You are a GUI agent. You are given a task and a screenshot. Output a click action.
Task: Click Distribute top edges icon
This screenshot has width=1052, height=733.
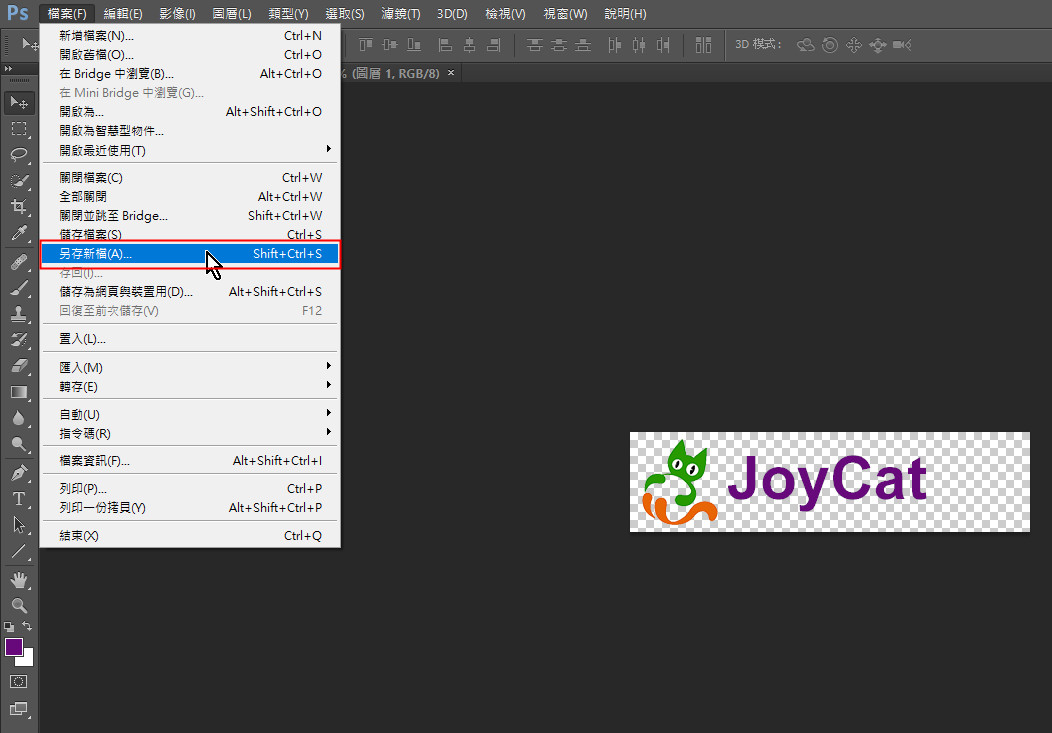[534, 45]
